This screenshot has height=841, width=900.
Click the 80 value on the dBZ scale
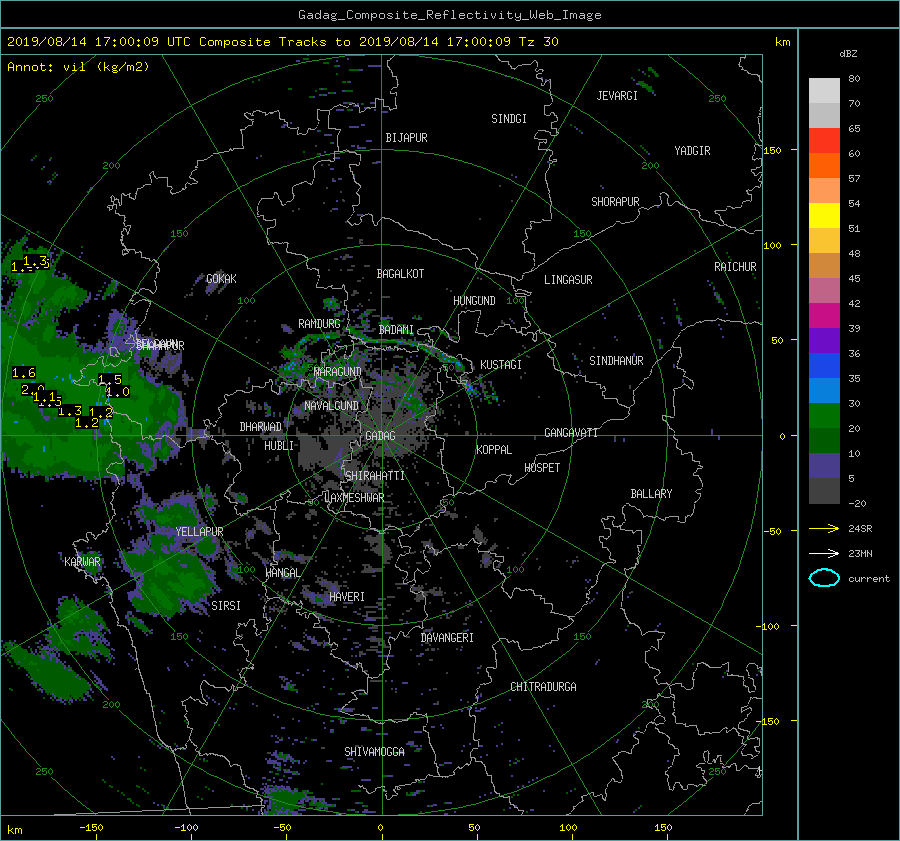pos(854,79)
